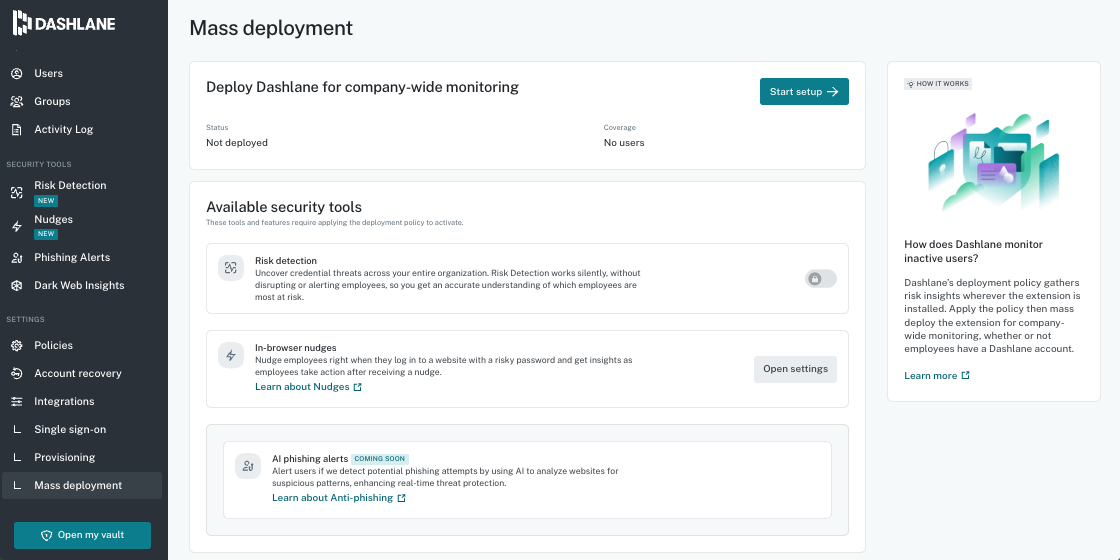Click Open settings for In-browser nudges
Image resolution: width=1120 pixels, height=560 pixels.
795,369
